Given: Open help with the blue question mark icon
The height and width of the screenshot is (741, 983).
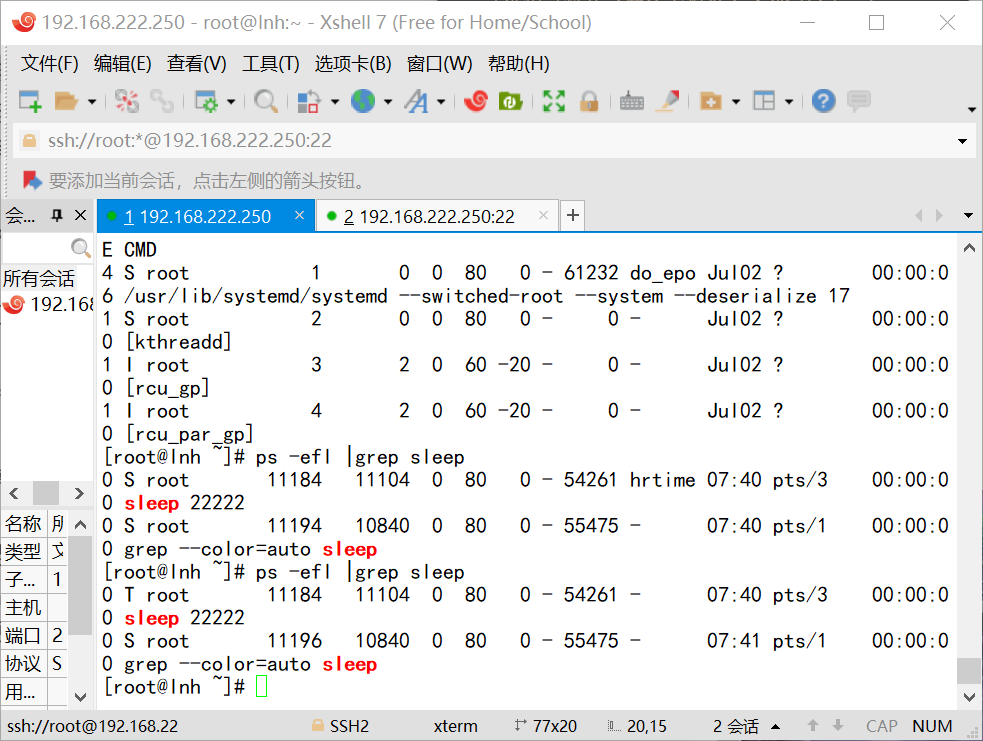Looking at the screenshot, I should point(824,101).
